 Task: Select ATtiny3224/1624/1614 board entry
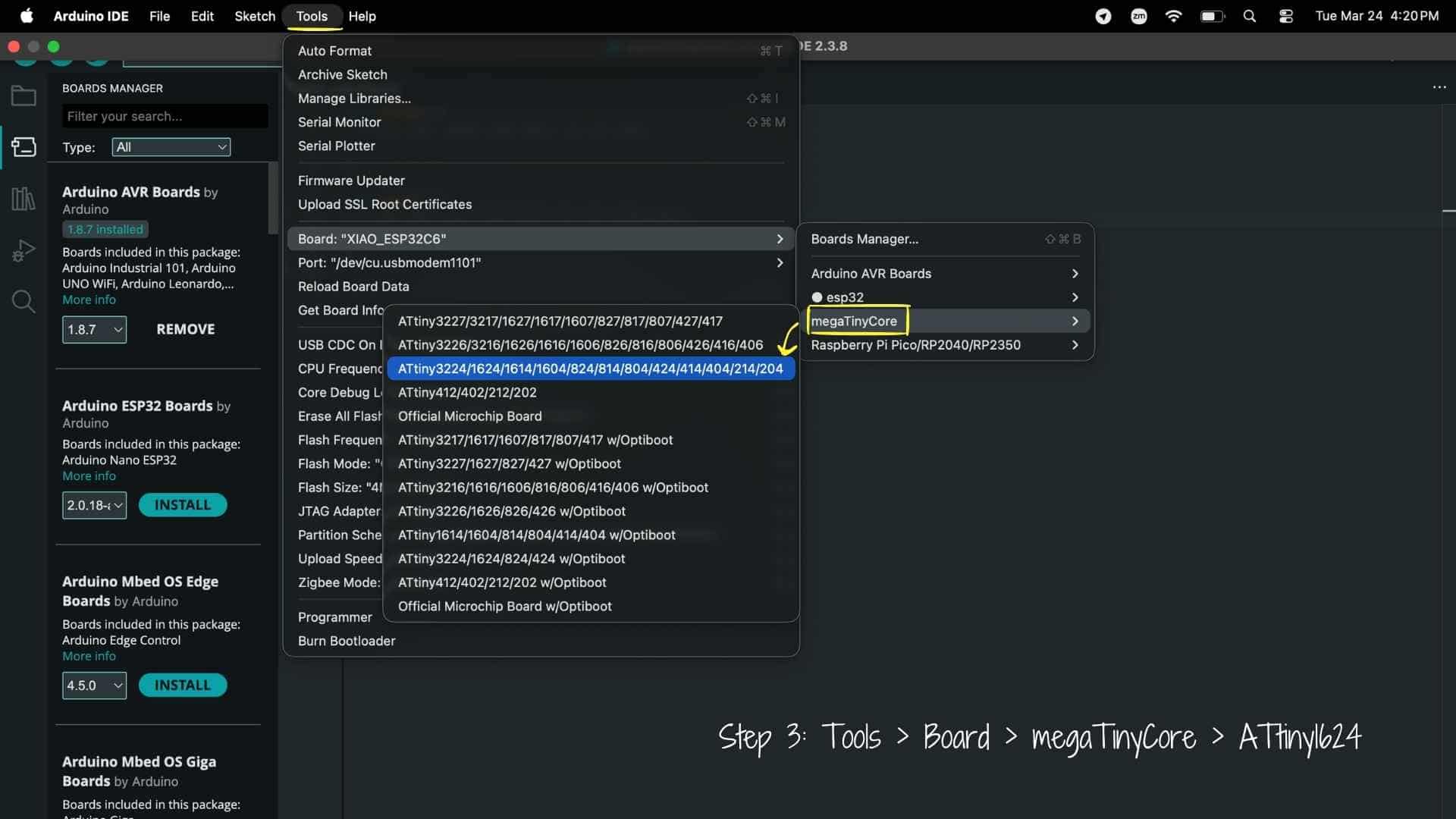pos(590,369)
